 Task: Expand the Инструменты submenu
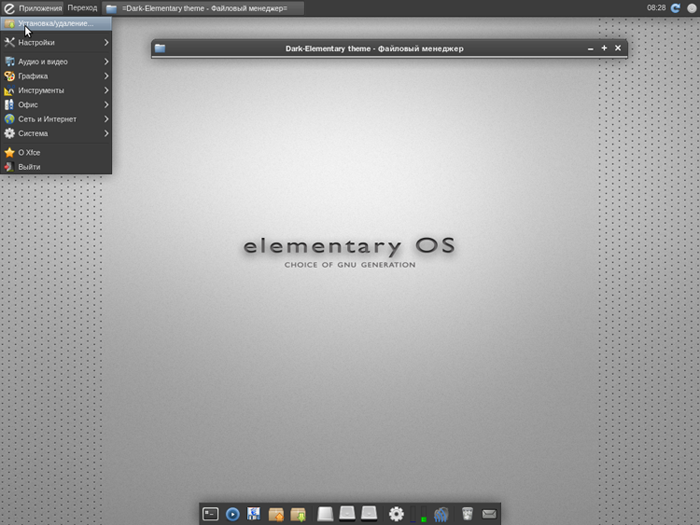click(56, 90)
